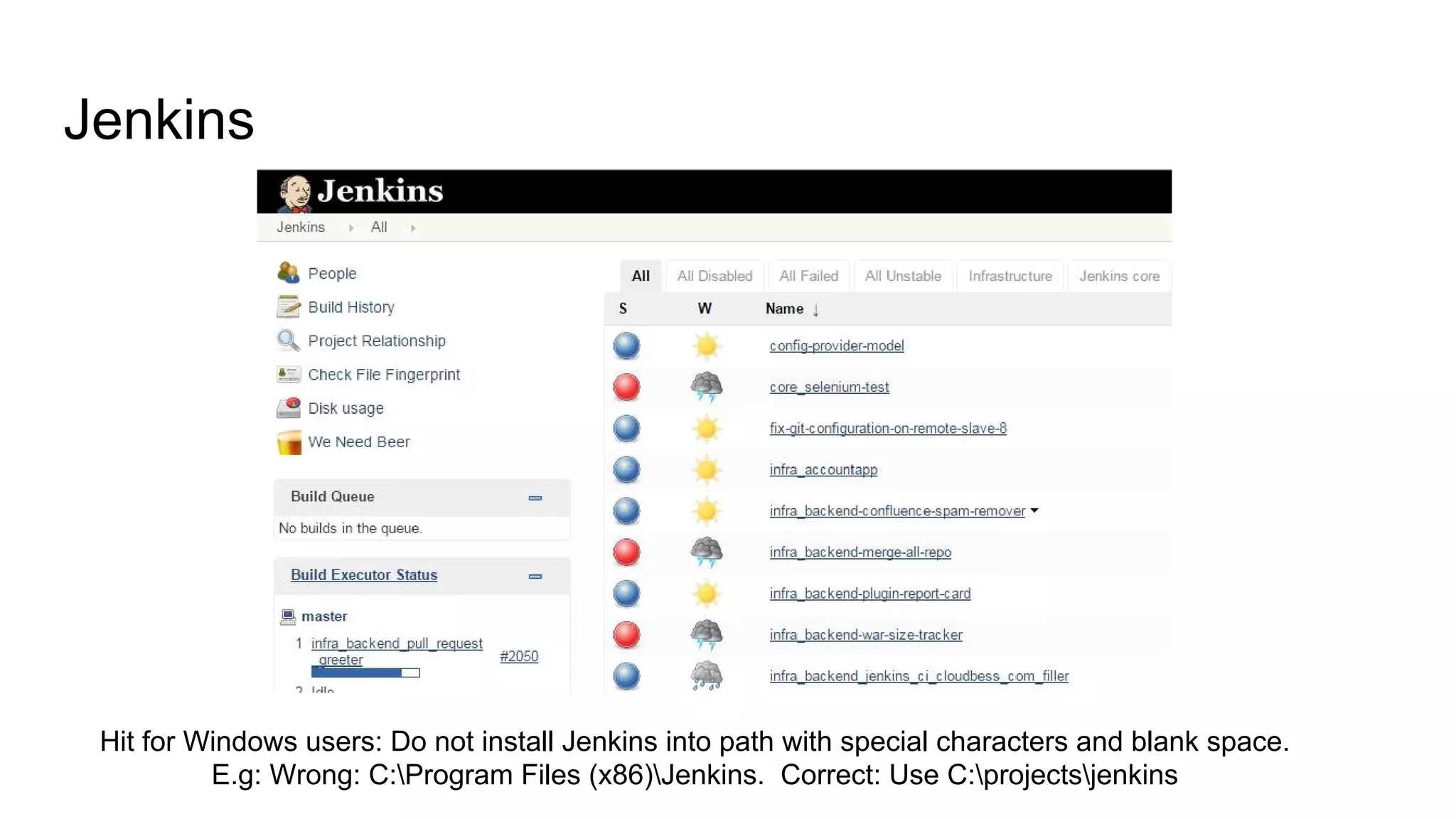Viewport: 1456px width, 819px height.
Task: Open the infra_backend-war-size-tracker job
Action: tap(866, 634)
